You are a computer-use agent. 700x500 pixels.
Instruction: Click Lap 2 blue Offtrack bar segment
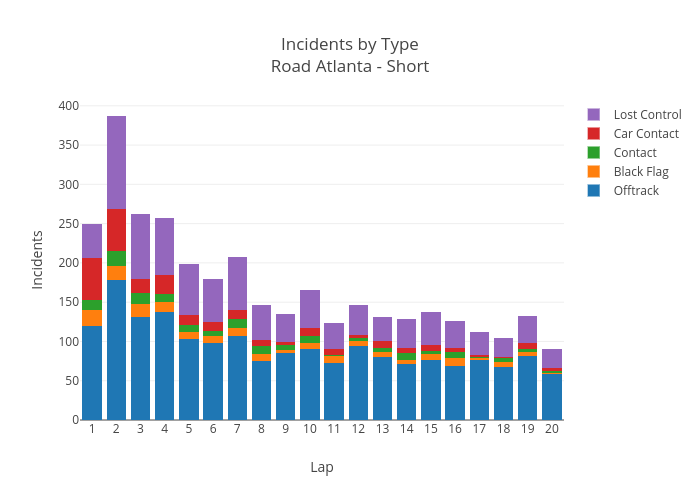[x=116, y=349]
